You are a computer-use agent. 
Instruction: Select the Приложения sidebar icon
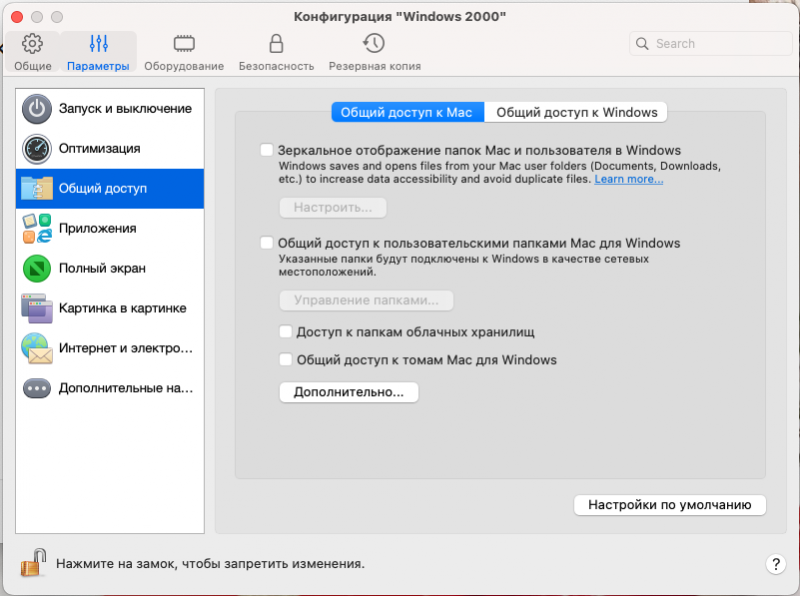coord(37,229)
